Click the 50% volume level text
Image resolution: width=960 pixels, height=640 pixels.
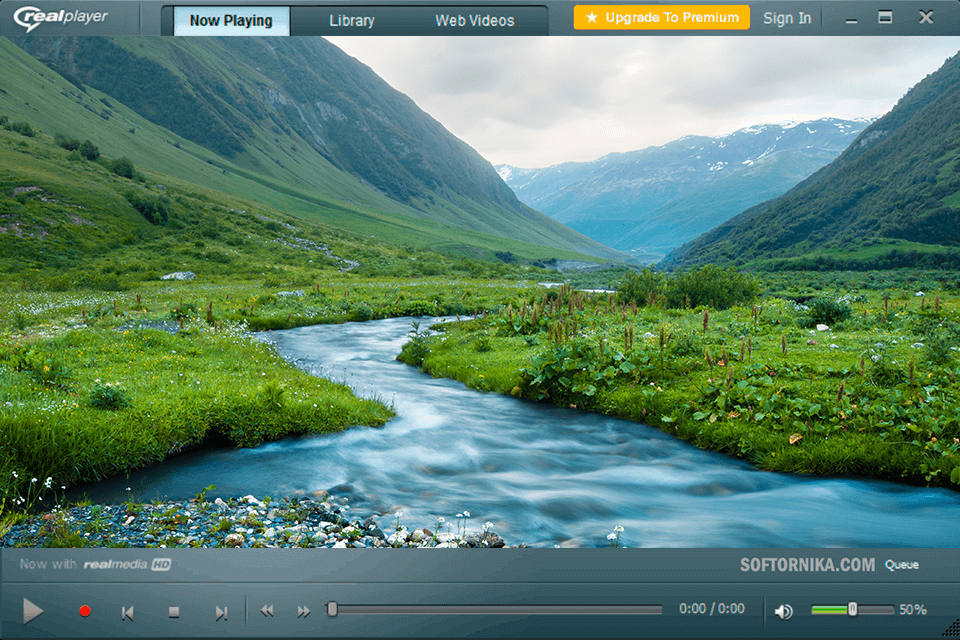(x=913, y=609)
